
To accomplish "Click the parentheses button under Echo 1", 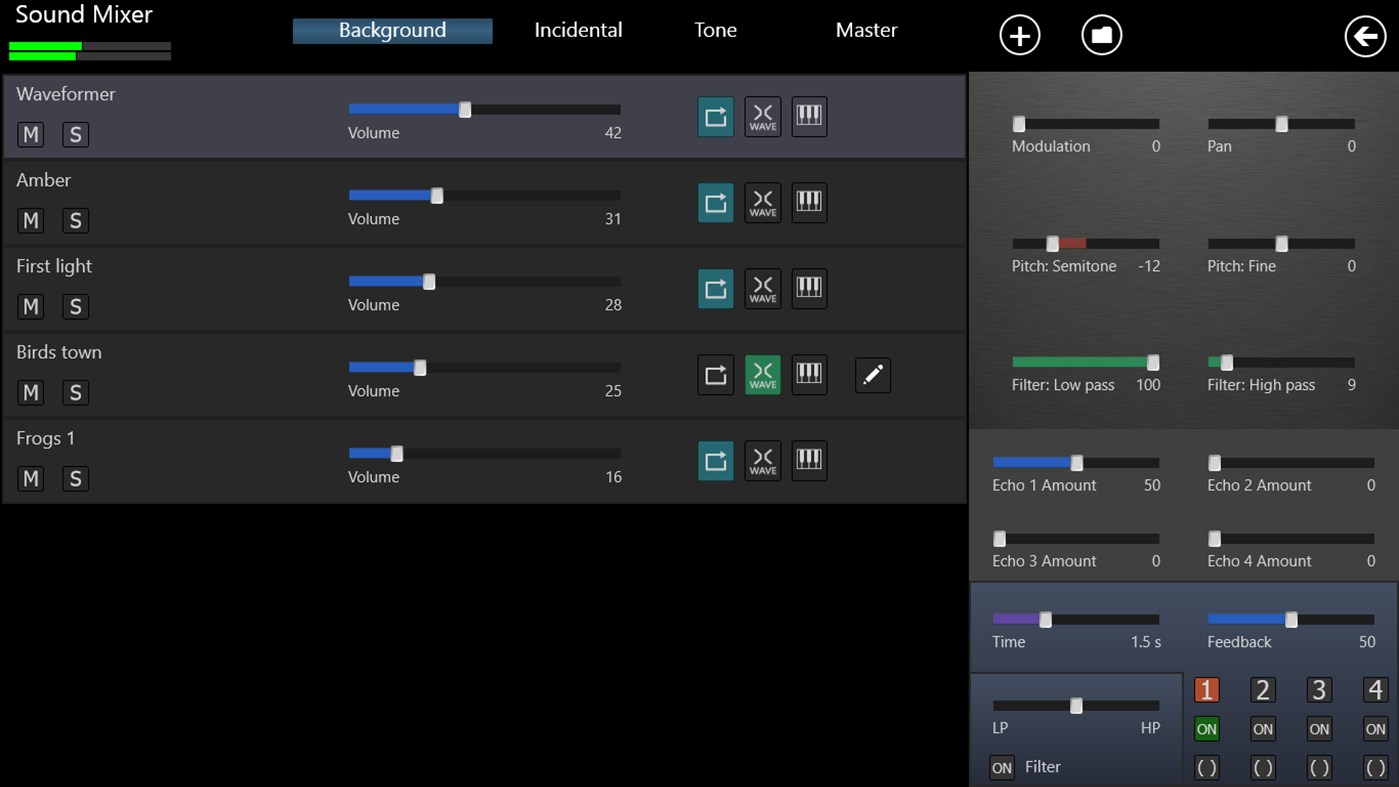I will tap(1206, 766).
